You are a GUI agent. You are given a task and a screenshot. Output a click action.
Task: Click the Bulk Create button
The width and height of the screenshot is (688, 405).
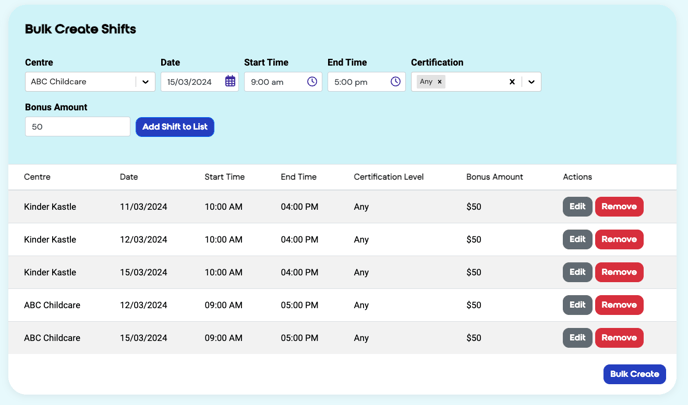click(634, 374)
